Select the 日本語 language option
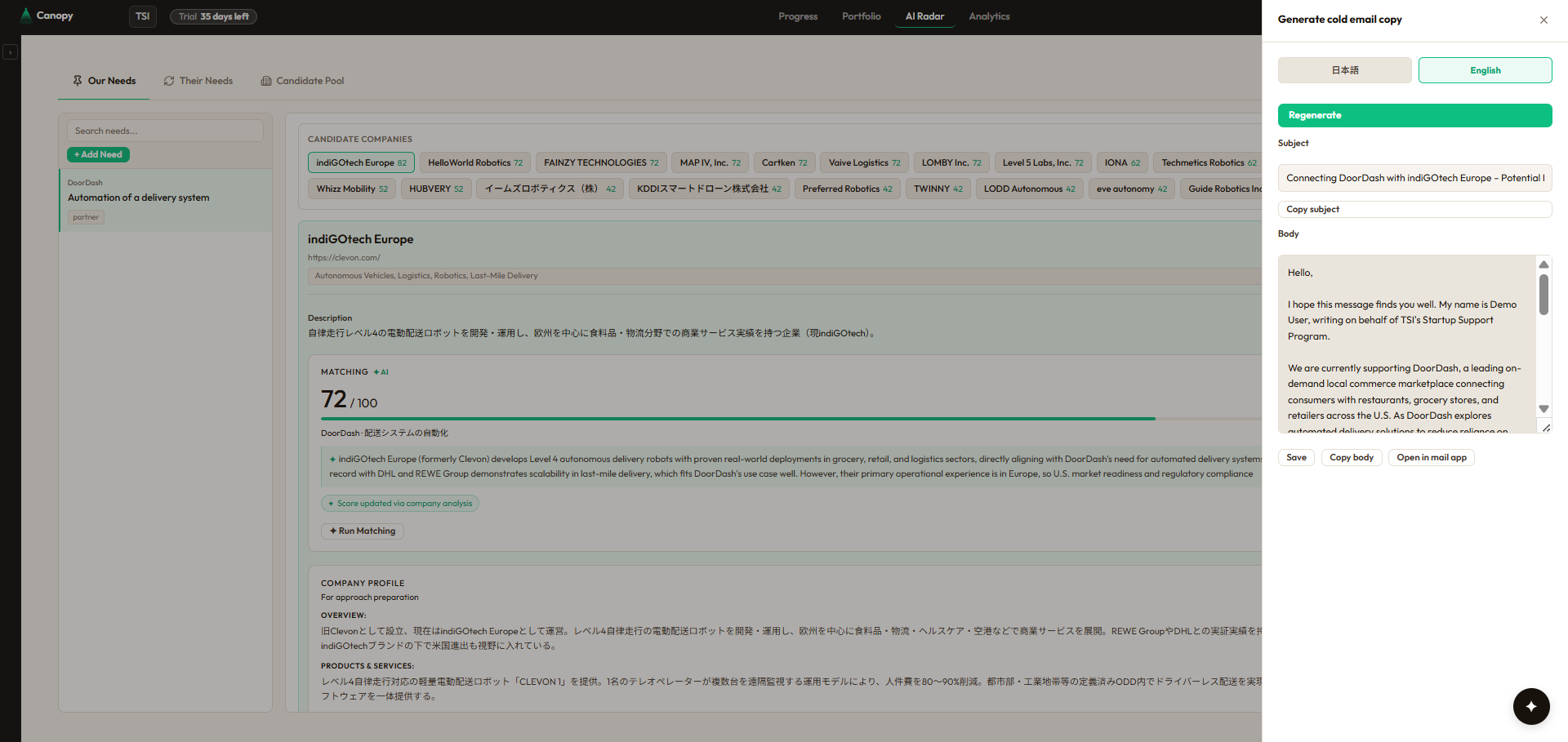The width and height of the screenshot is (1568, 742). tap(1344, 70)
